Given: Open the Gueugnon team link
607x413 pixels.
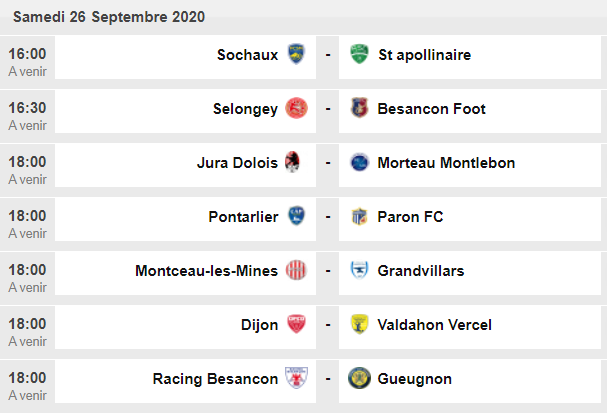Looking at the screenshot, I should pos(415,379).
